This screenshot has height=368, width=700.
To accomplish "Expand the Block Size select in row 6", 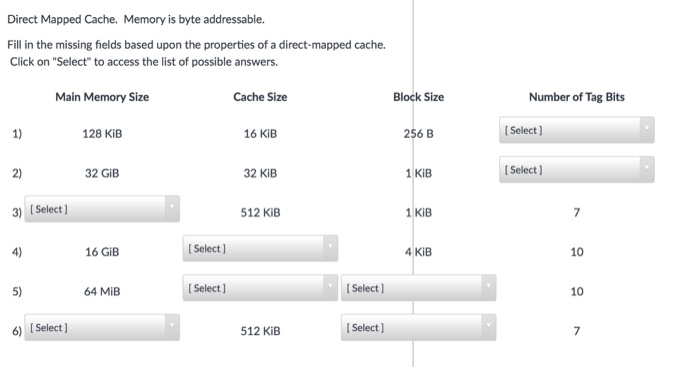I will pyautogui.click(x=418, y=327).
